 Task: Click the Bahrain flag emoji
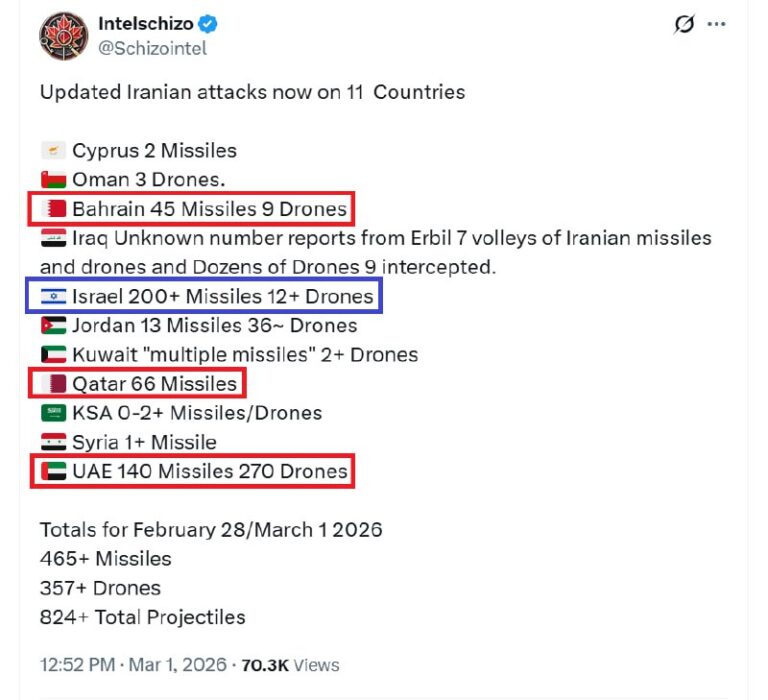click(54, 209)
